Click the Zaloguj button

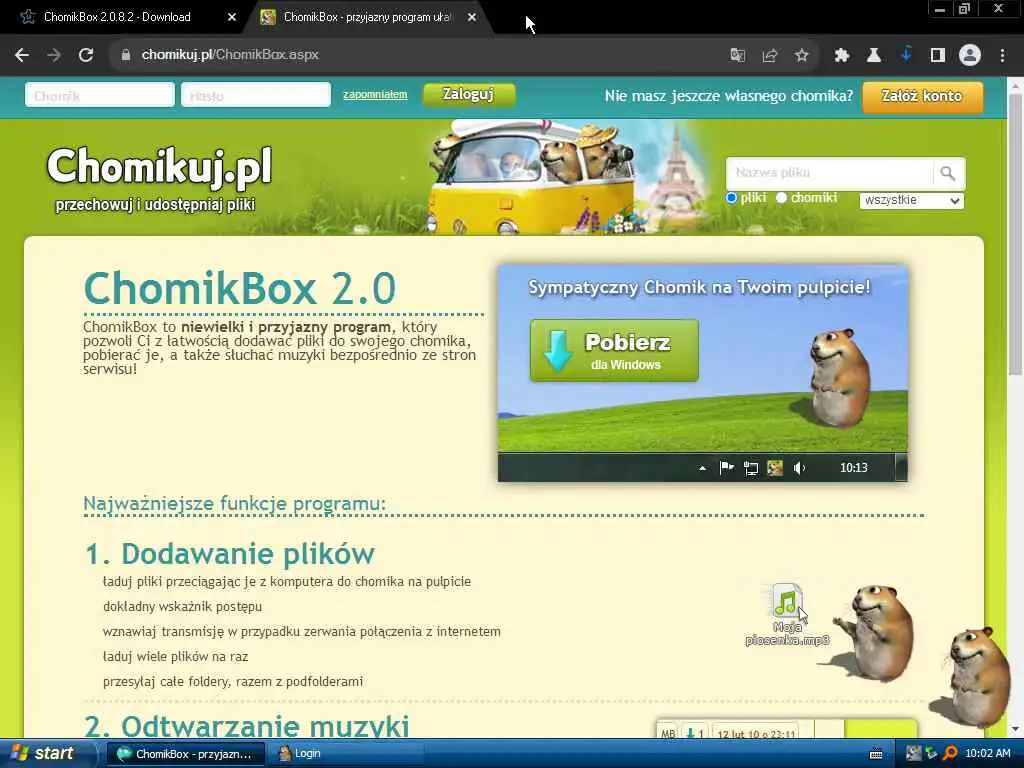pyautogui.click(x=469, y=95)
